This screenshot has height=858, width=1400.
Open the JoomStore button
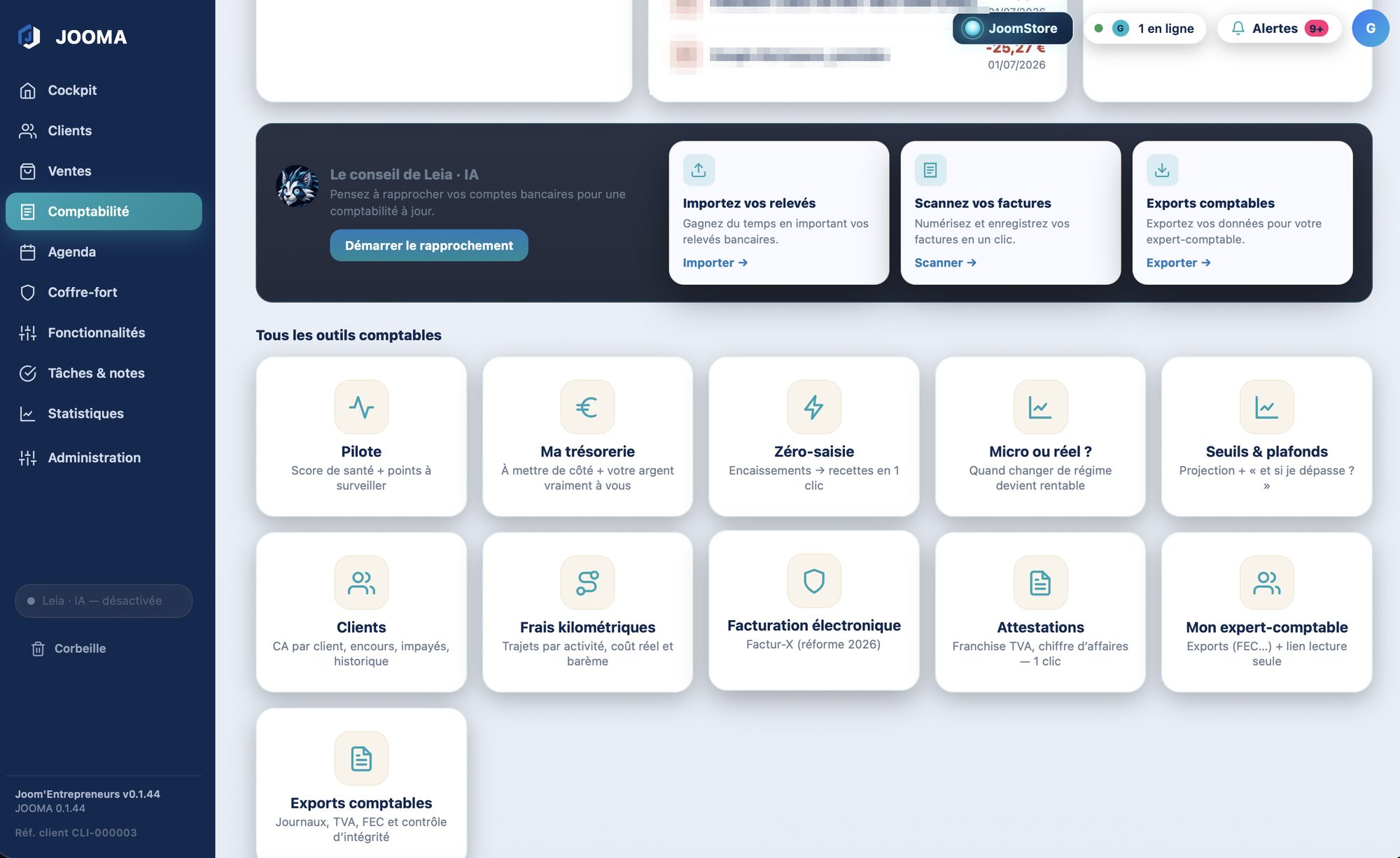1012,29
